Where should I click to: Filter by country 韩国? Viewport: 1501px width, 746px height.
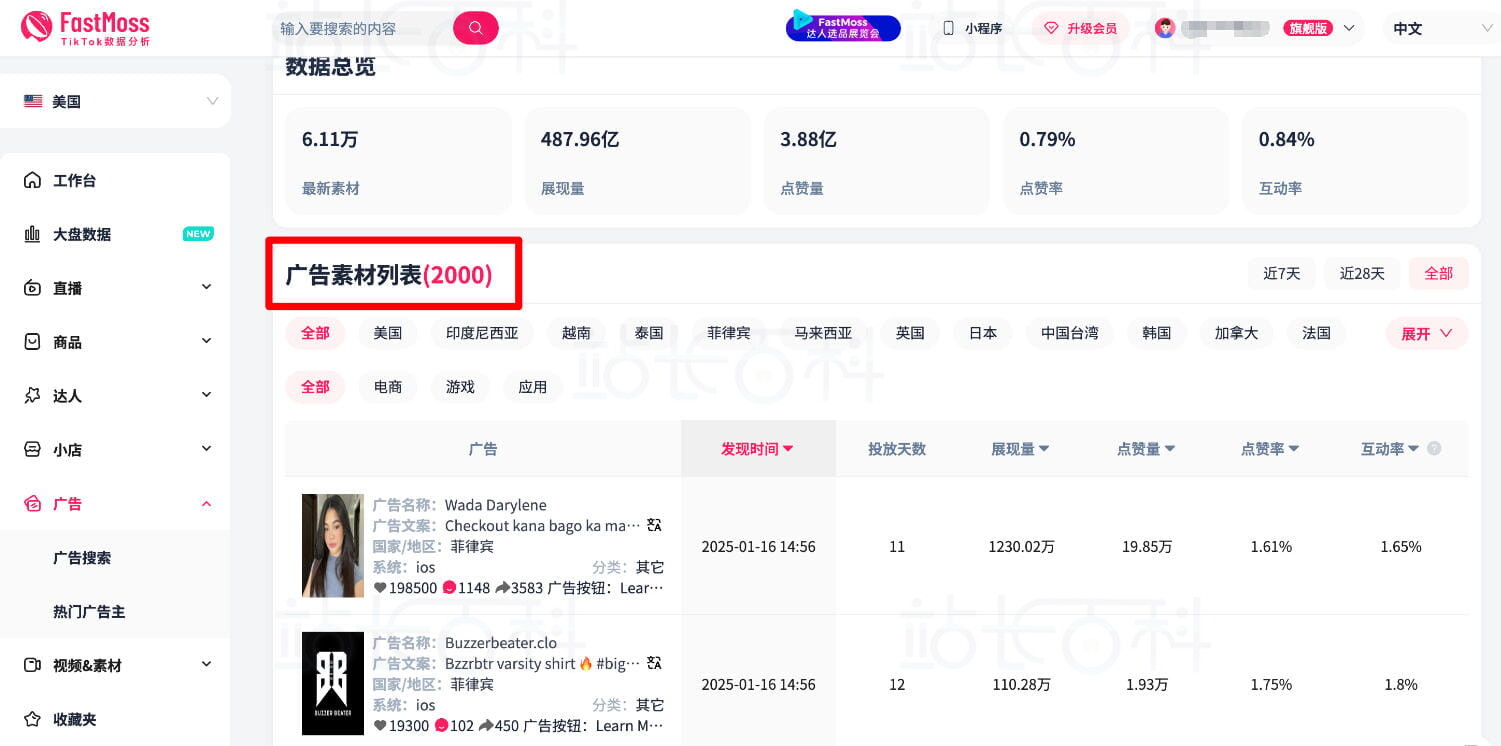point(1157,333)
